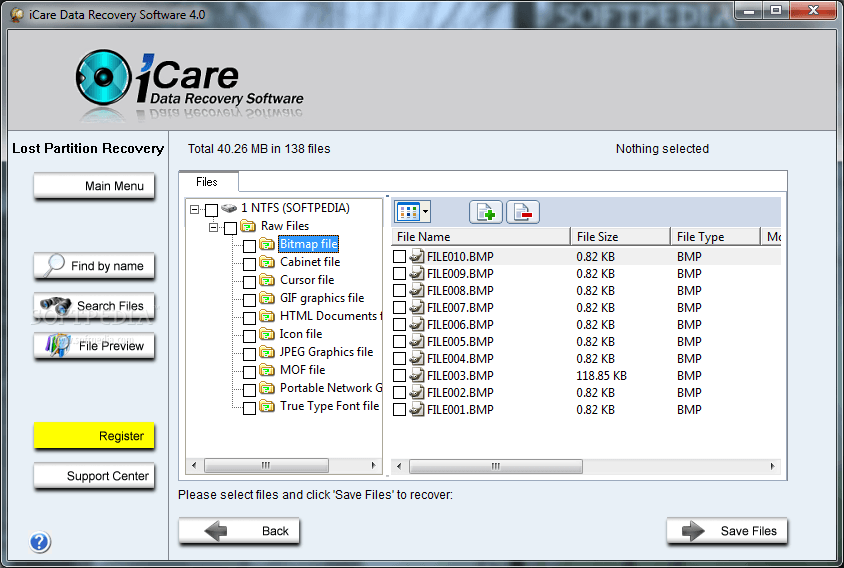Open the view mode dropdown arrow
Image resolution: width=844 pixels, height=568 pixels.
point(425,212)
